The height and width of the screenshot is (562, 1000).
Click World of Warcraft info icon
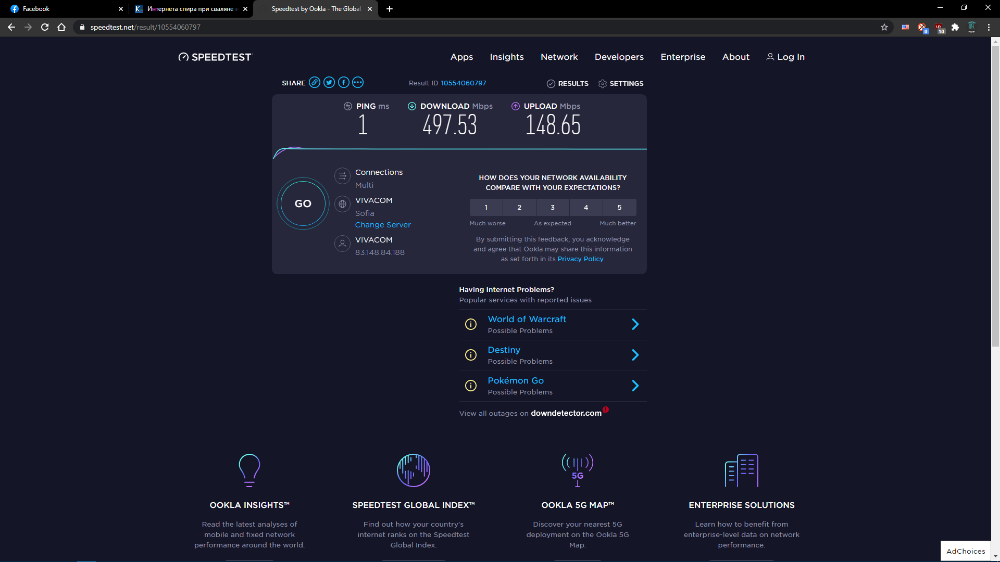(x=471, y=324)
